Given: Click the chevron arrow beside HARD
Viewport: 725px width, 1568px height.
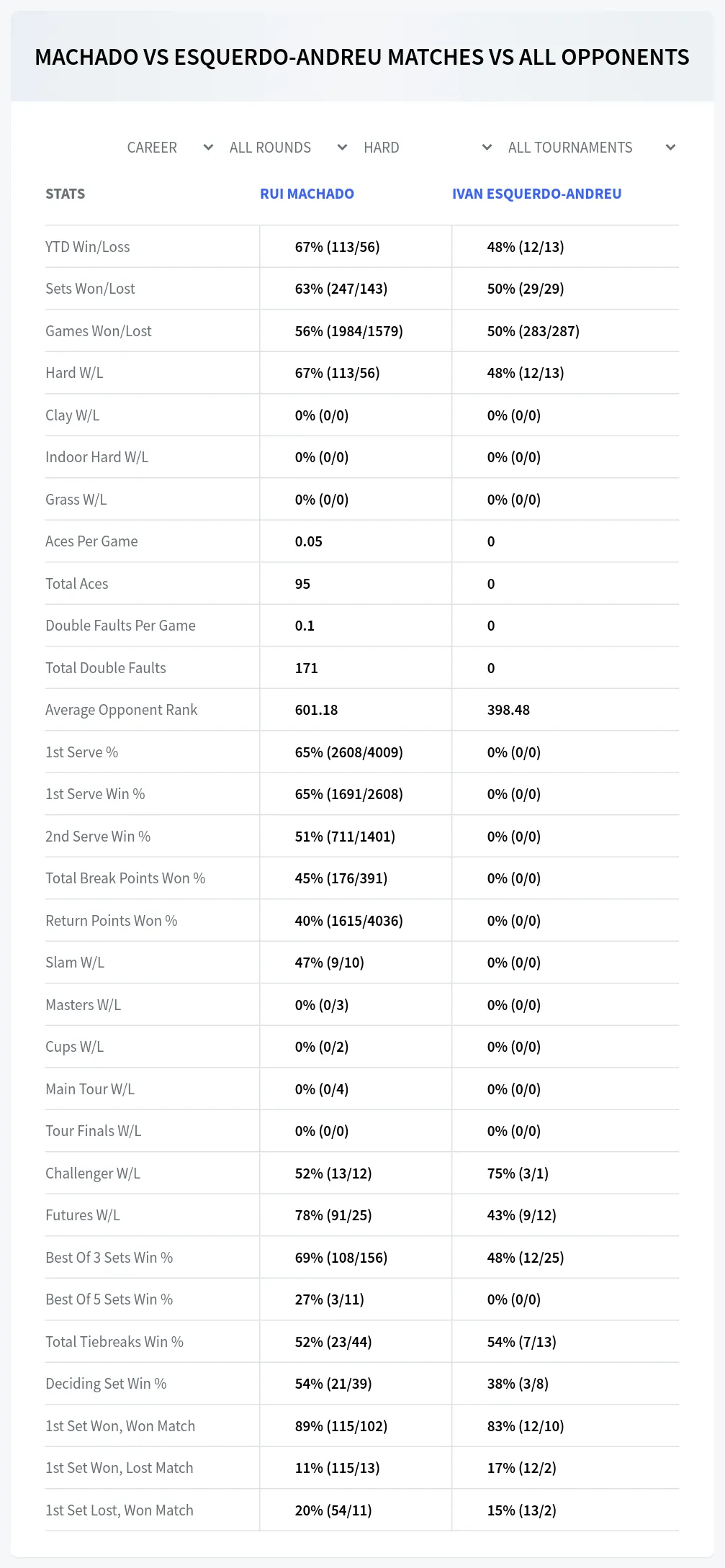Looking at the screenshot, I should (487, 148).
